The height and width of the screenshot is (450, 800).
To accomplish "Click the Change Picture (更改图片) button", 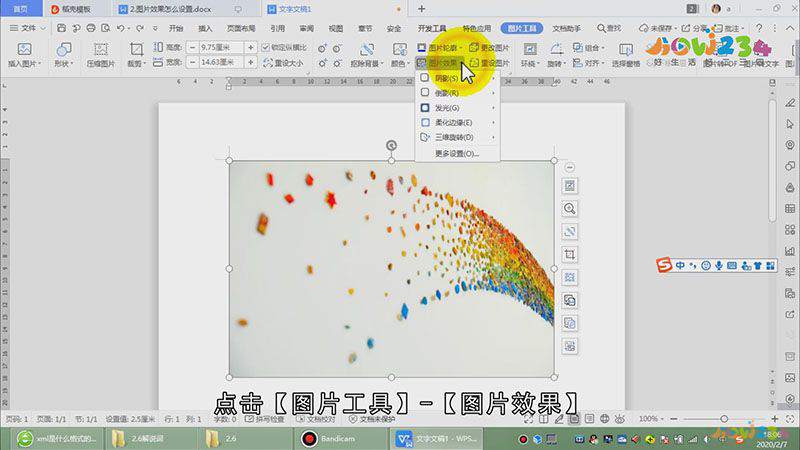I will pos(489,47).
